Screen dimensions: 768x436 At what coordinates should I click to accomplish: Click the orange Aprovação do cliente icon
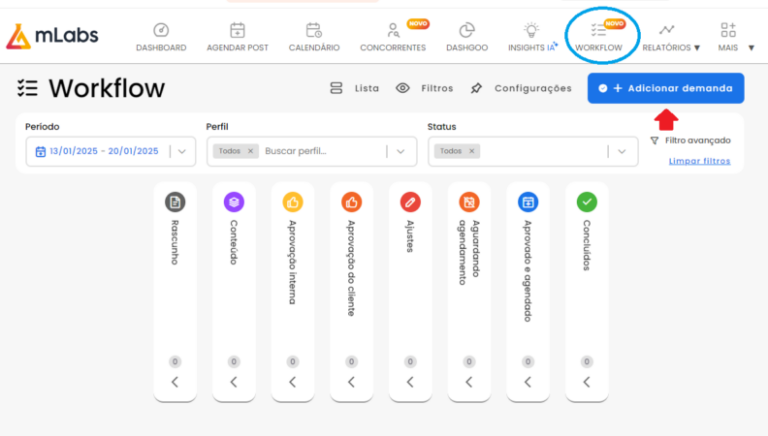351,202
